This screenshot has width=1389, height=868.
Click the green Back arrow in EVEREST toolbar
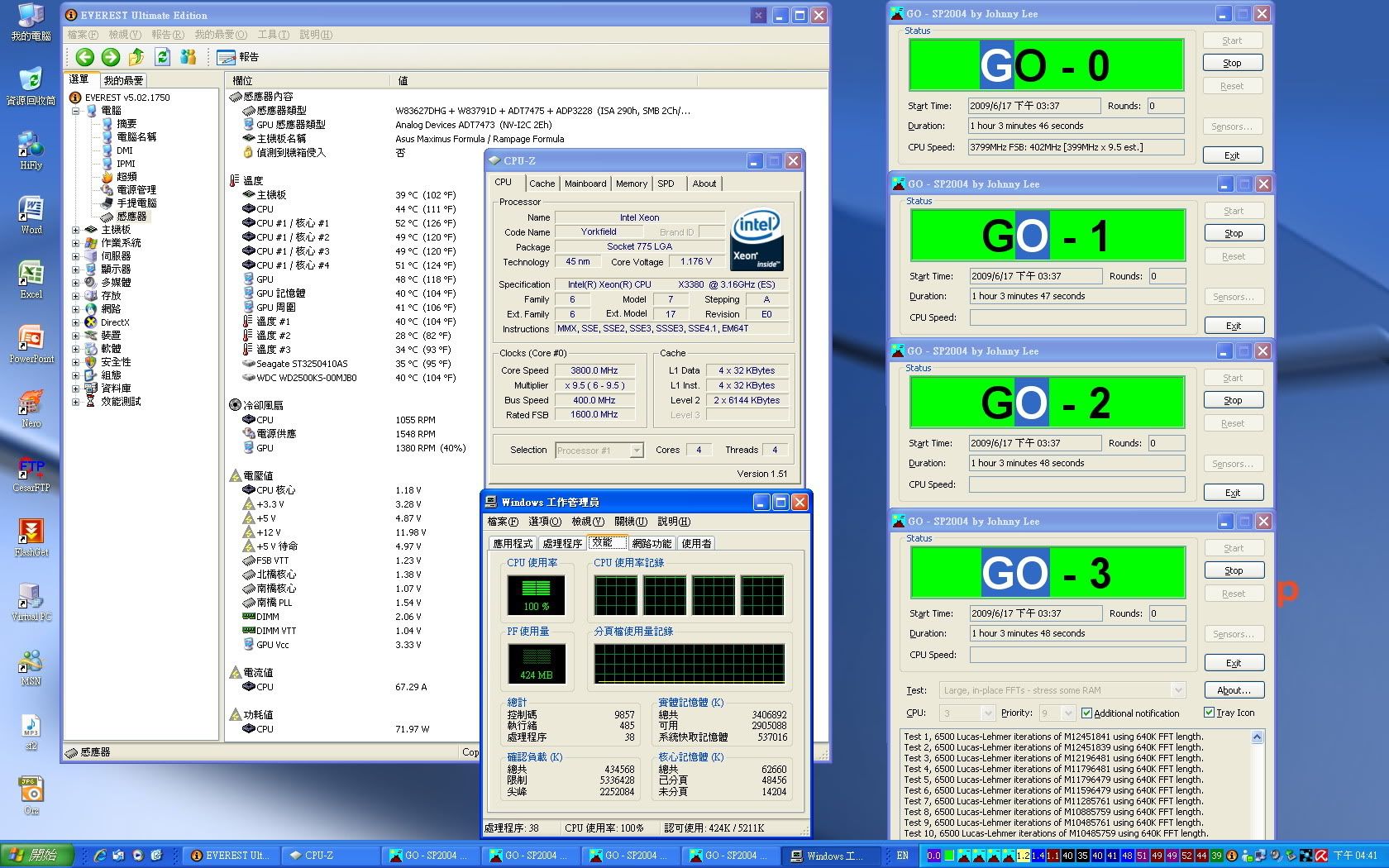(84, 57)
